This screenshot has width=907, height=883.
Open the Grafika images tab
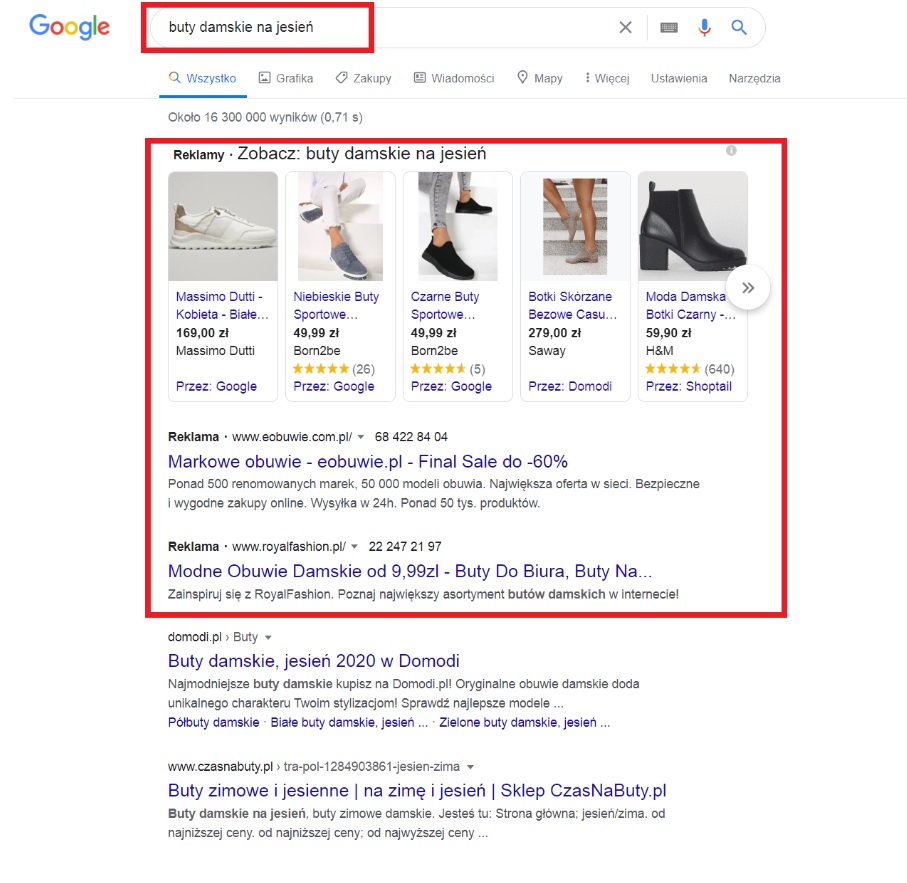click(285, 78)
